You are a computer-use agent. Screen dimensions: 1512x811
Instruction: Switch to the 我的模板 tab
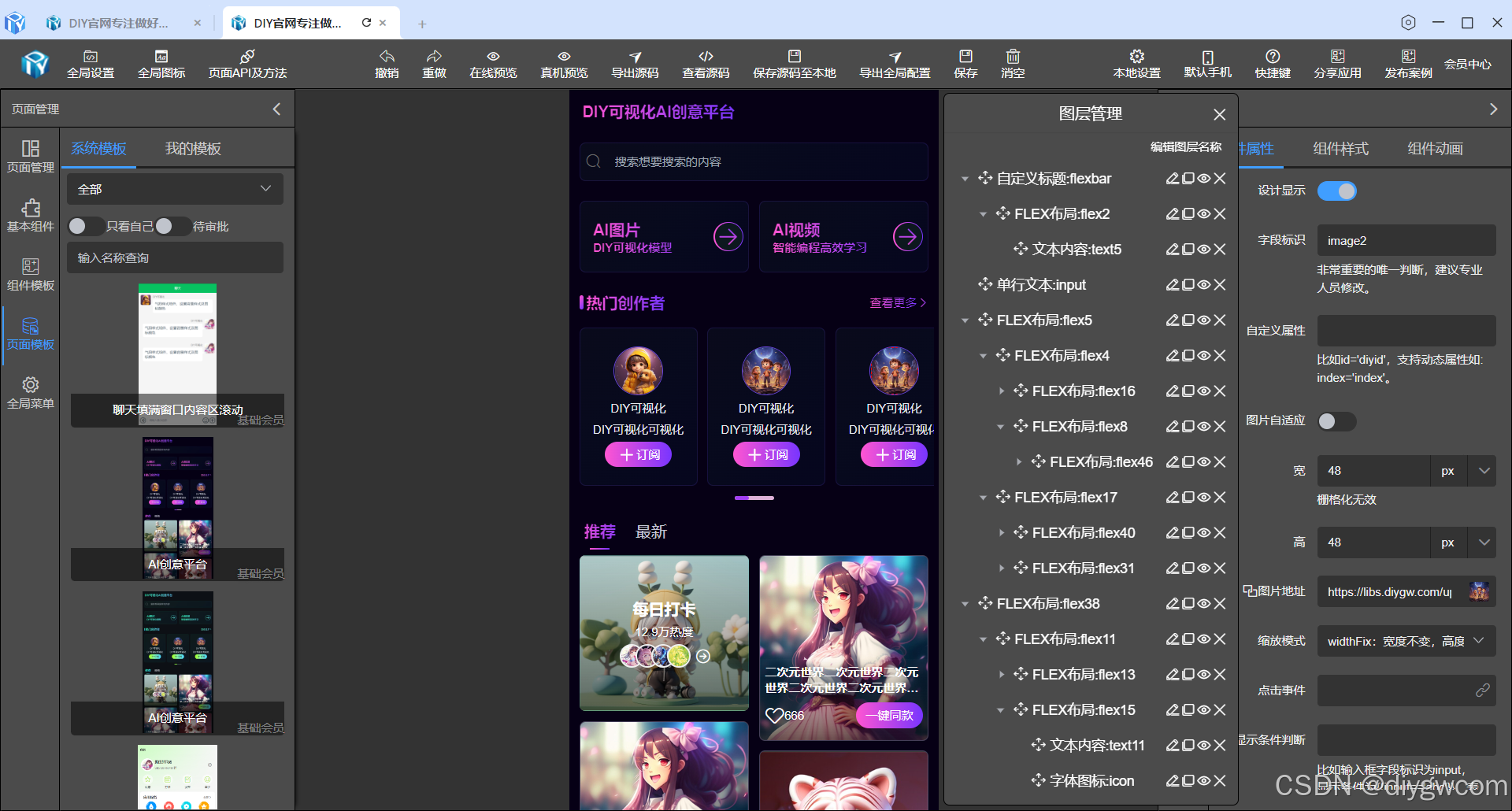point(193,148)
